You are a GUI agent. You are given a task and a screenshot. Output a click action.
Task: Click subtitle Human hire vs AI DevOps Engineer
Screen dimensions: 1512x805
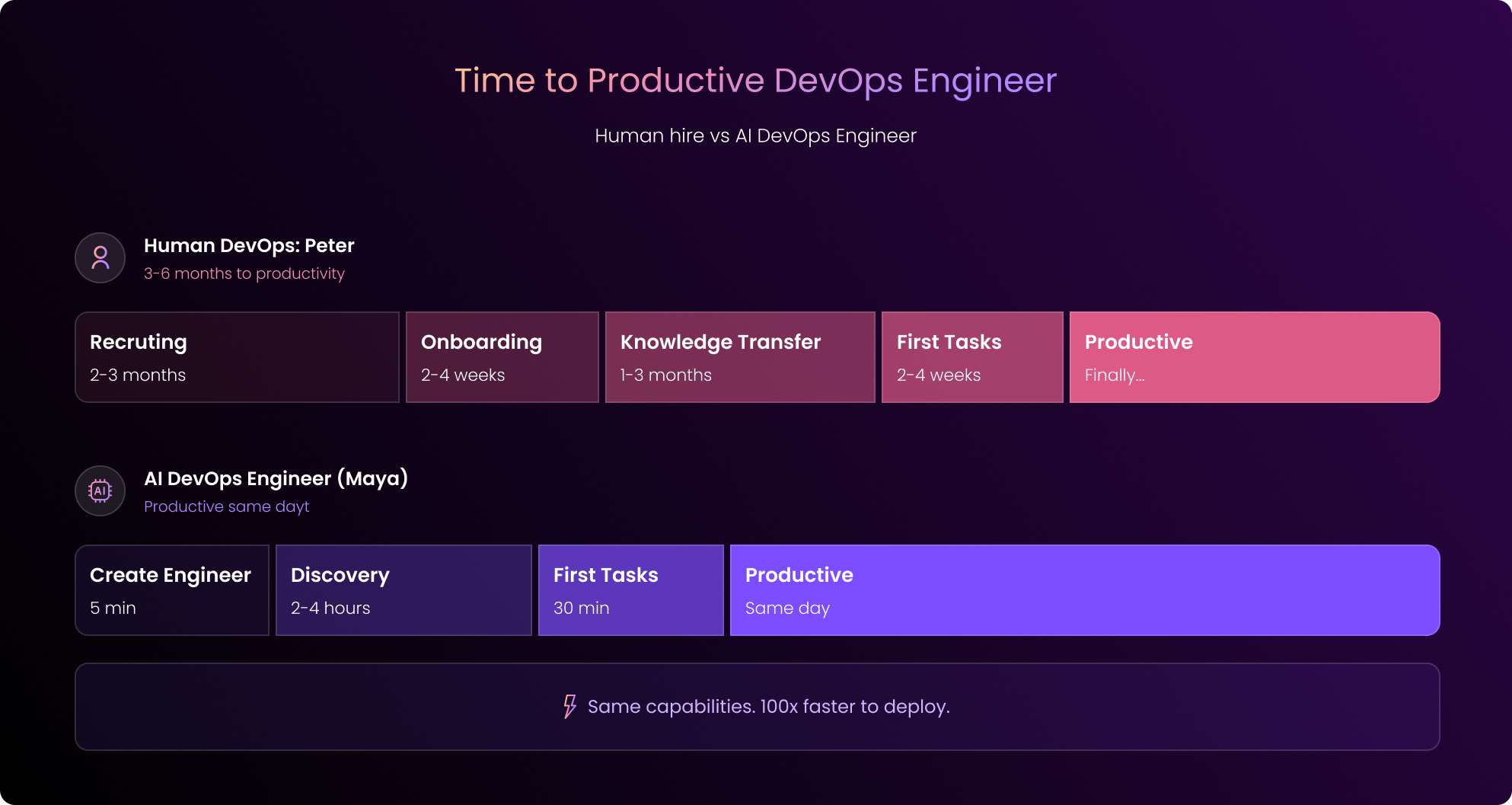tap(756, 136)
